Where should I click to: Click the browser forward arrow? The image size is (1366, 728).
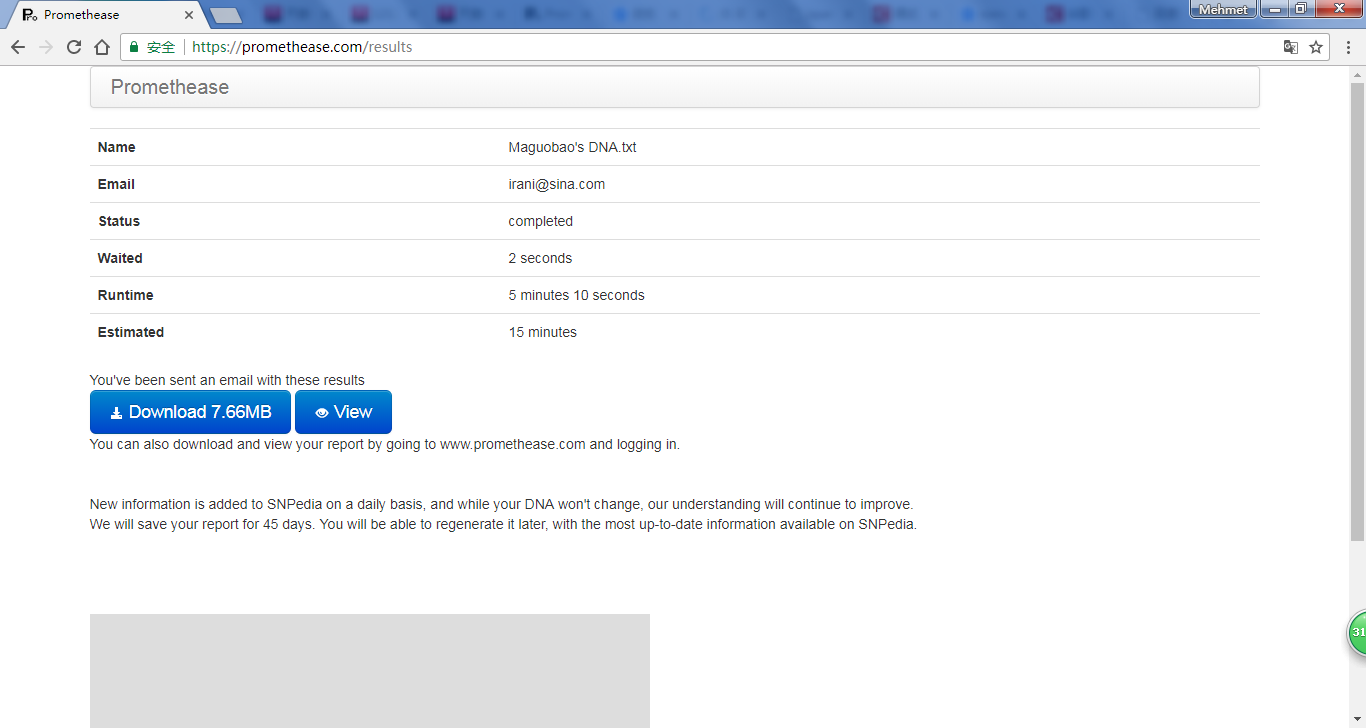(45, 47)
